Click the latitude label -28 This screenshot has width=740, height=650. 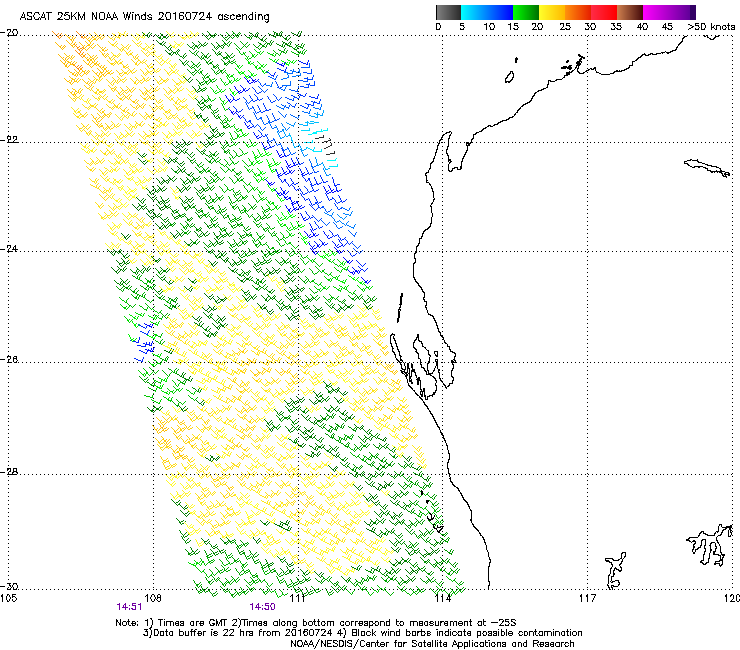(x=9, y=472)
